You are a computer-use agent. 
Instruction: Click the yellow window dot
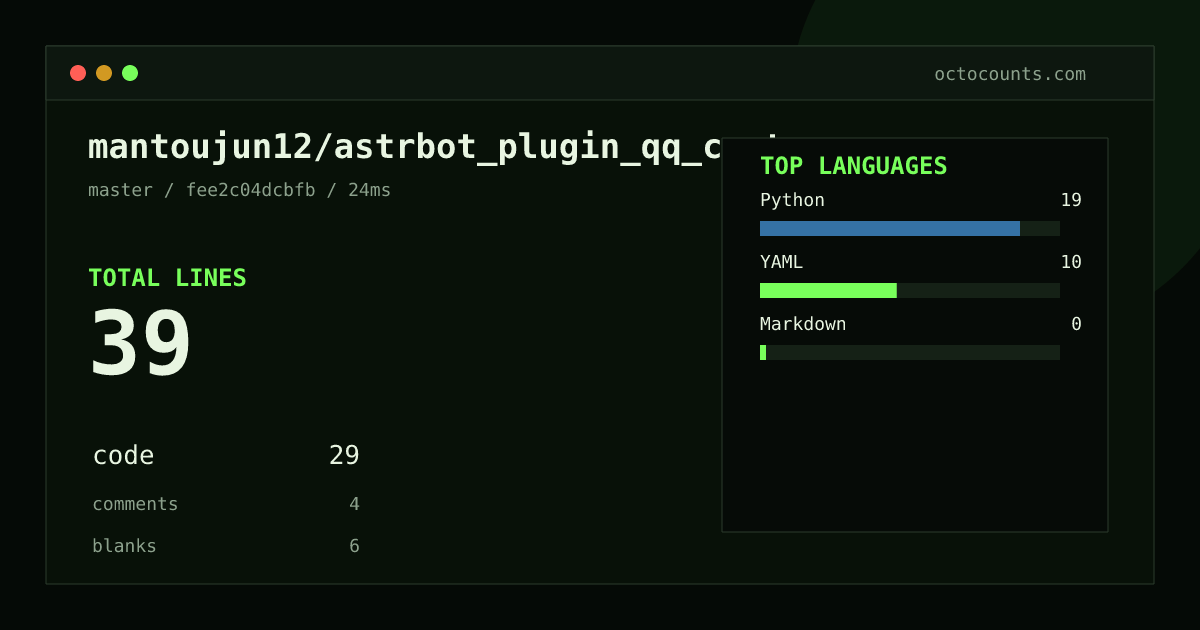coord(104,73)
